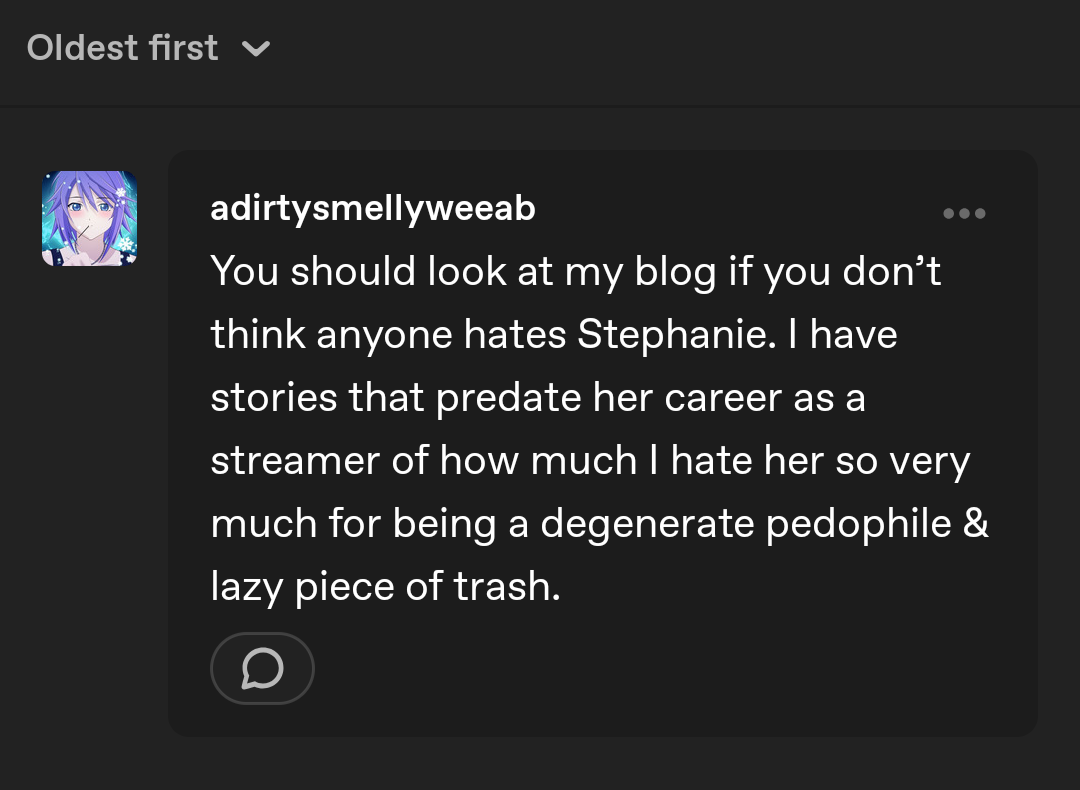This screenshot has width=1080, height=790.
Task: Change reply sort order from Oldest first
Action: (148, 48)
